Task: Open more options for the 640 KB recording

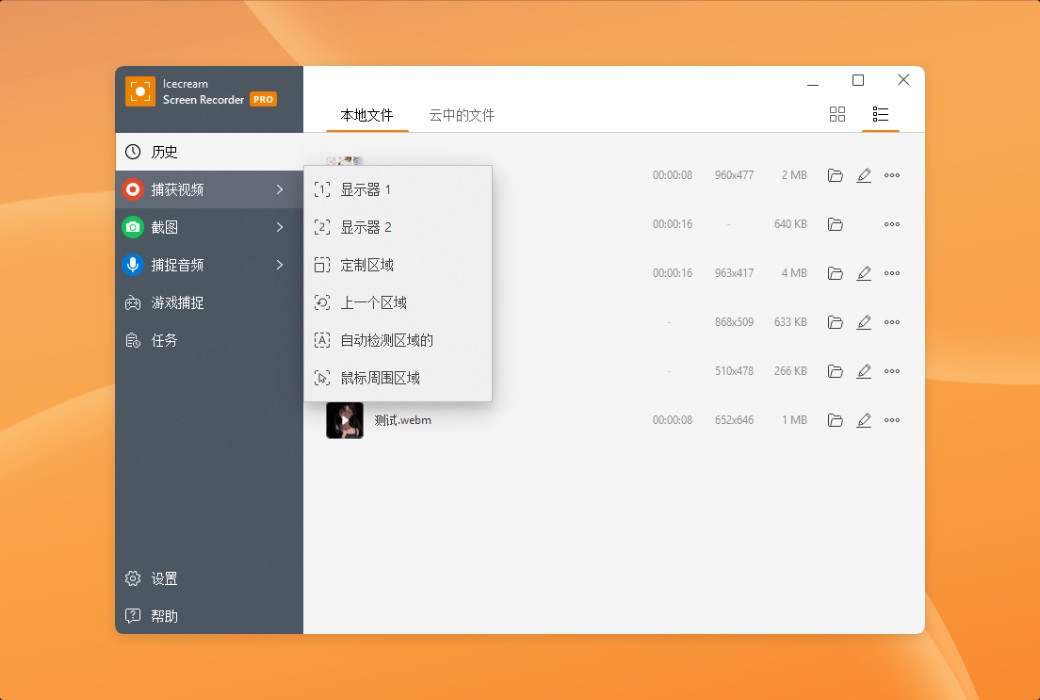Action: (892, 224)
